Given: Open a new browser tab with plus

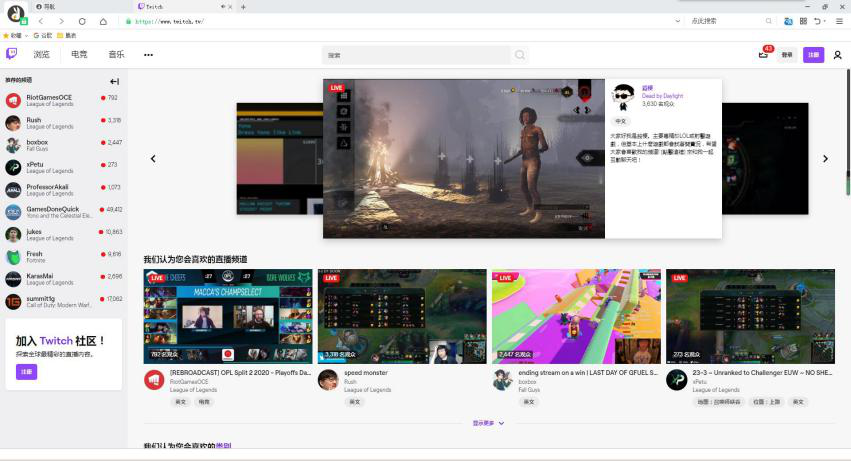Looking at the screenshot, I should pyautogui.click(x=243, y=7).
